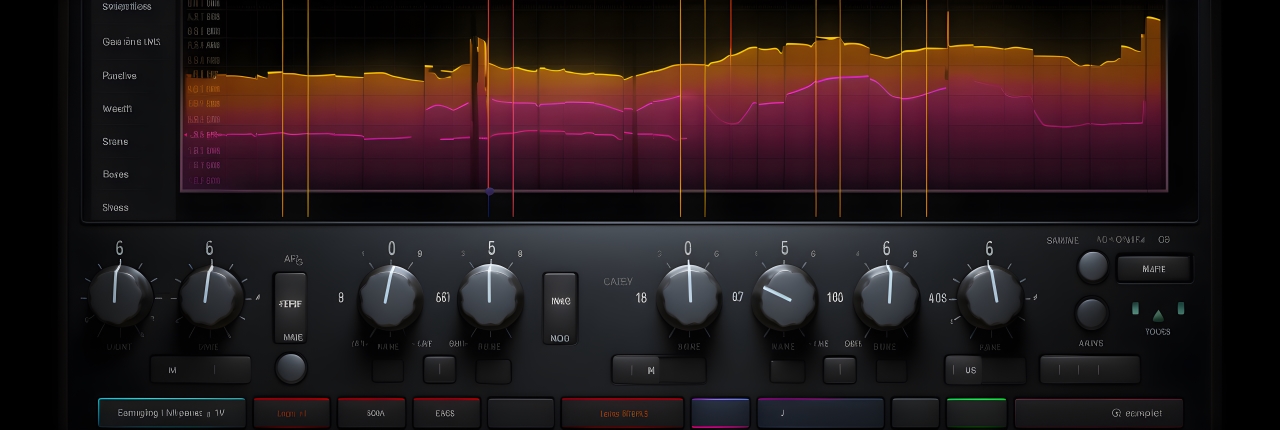Open the wide blue field with purple top

pyautogui.click(x=820, y=412)
